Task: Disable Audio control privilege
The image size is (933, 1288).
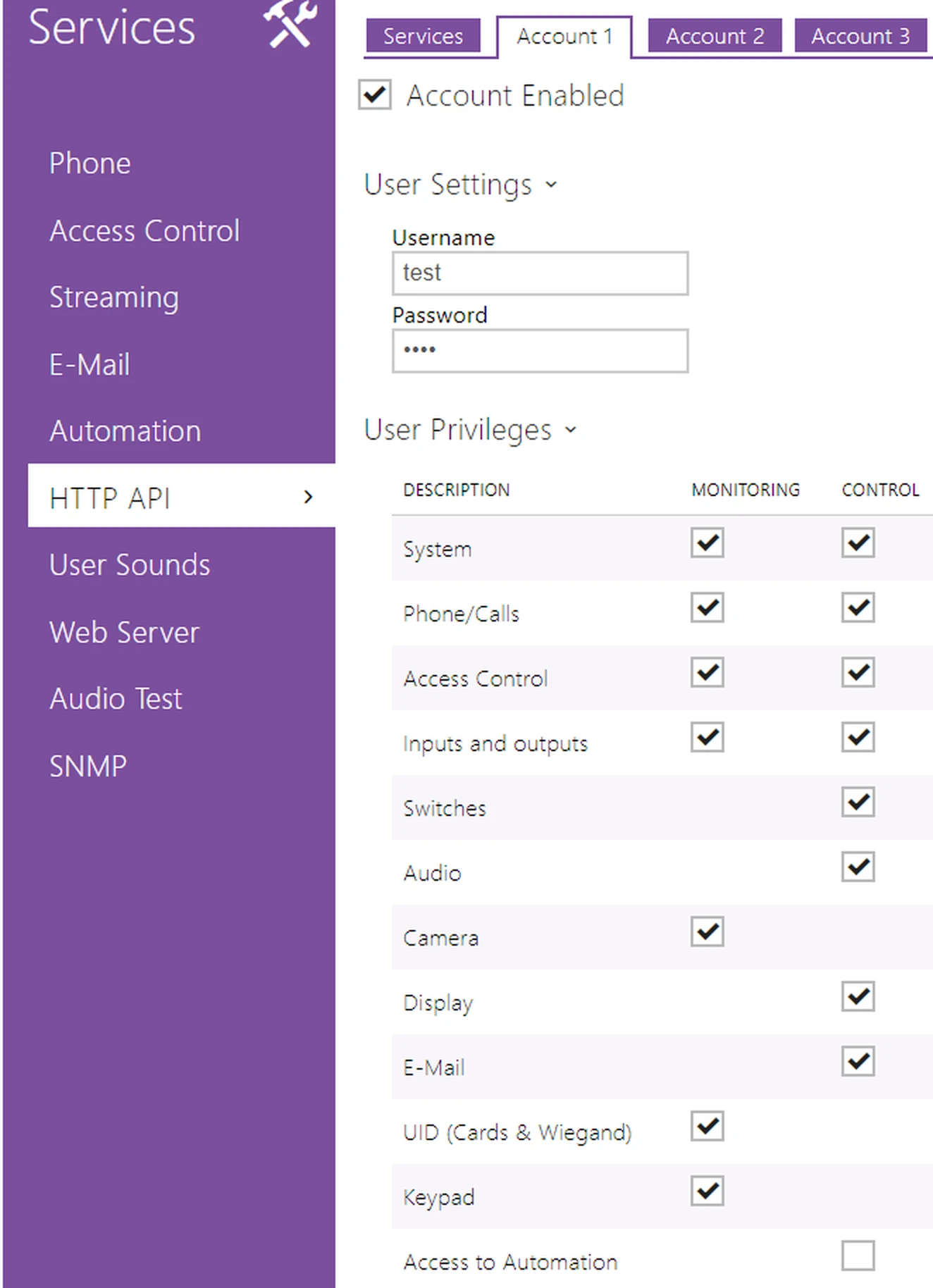Action: (x=858, y=867)
